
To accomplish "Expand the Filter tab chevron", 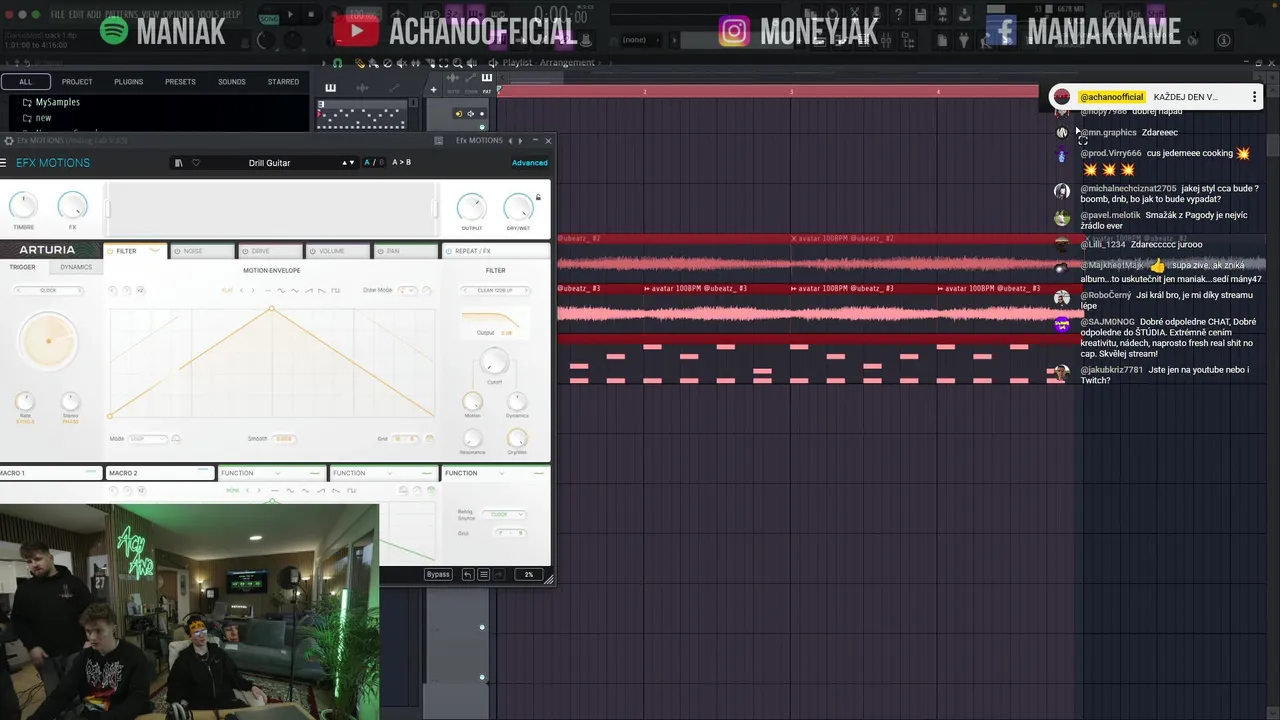I will pyautogui.click(x=154, y=250).
